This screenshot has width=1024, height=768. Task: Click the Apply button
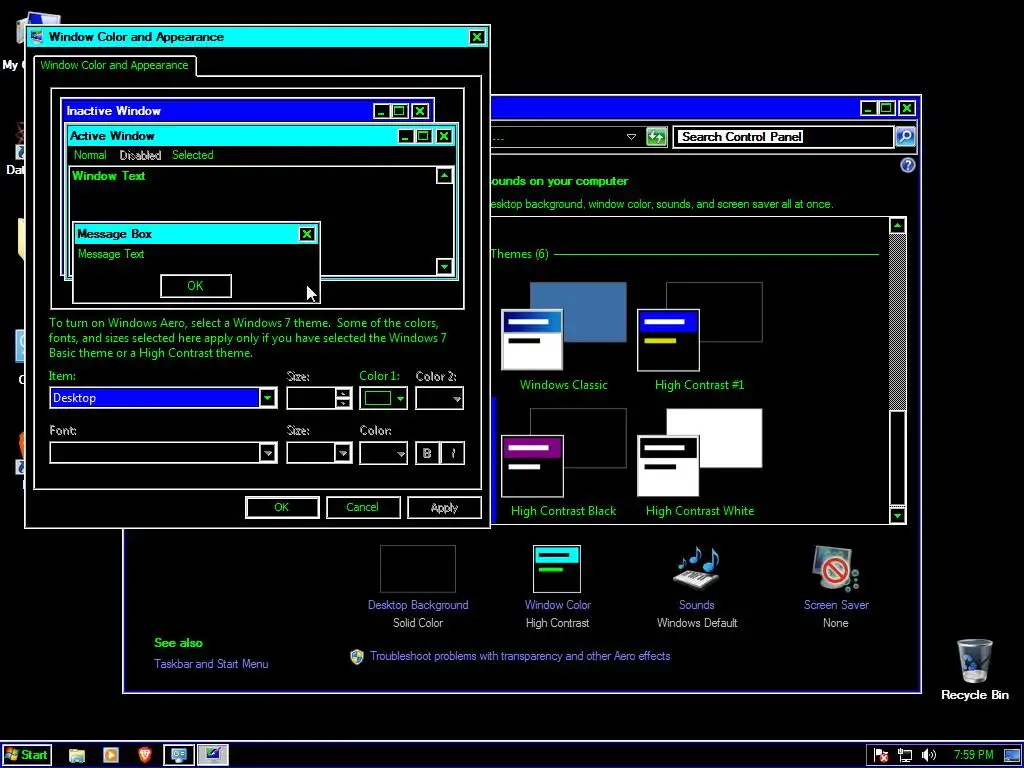coord(444,507)
